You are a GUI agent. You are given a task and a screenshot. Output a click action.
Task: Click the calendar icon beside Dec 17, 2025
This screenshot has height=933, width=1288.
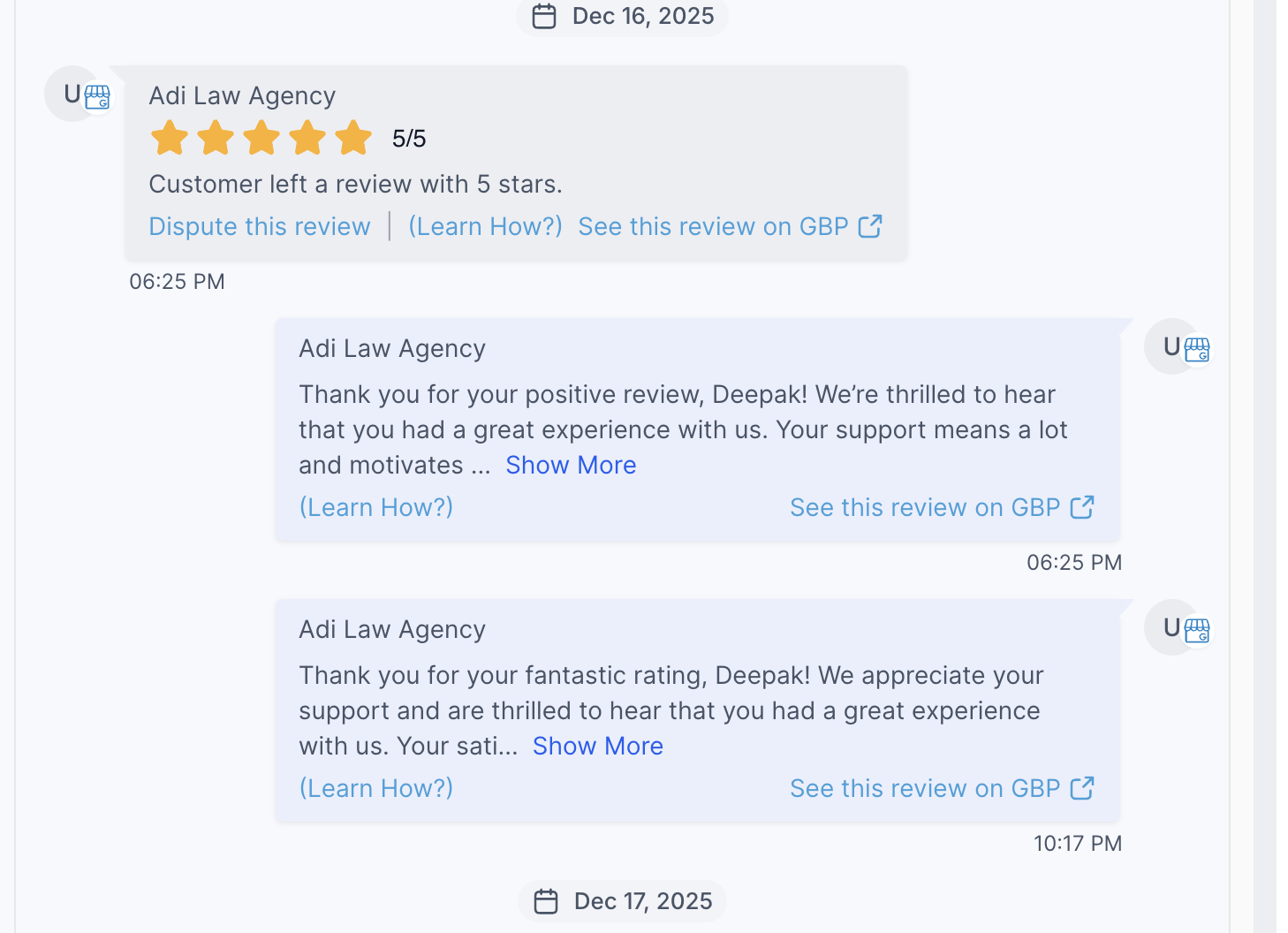[x=546, y=901]
